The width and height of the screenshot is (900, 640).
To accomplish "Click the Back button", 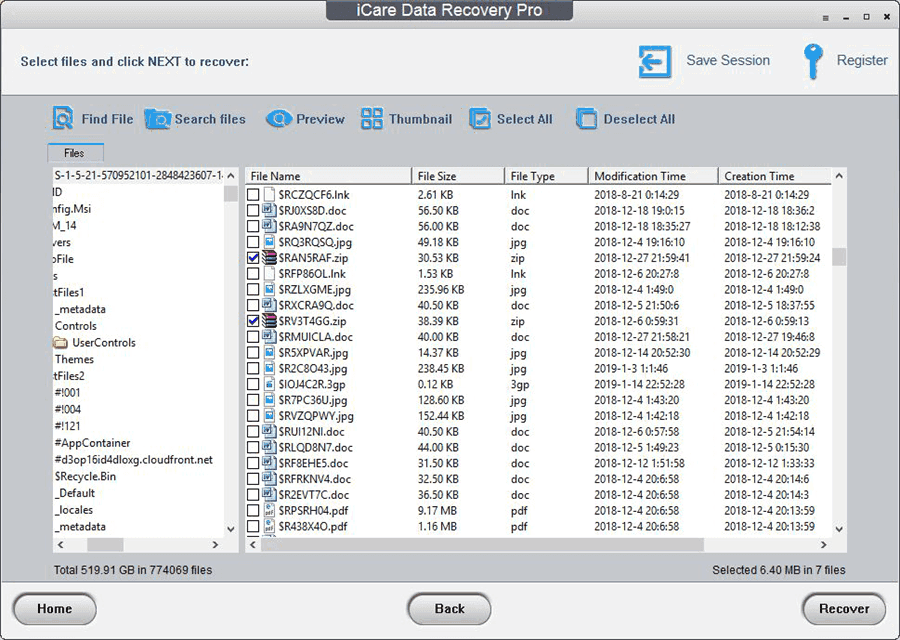I will pyautogui.click(x=449, y=608).
